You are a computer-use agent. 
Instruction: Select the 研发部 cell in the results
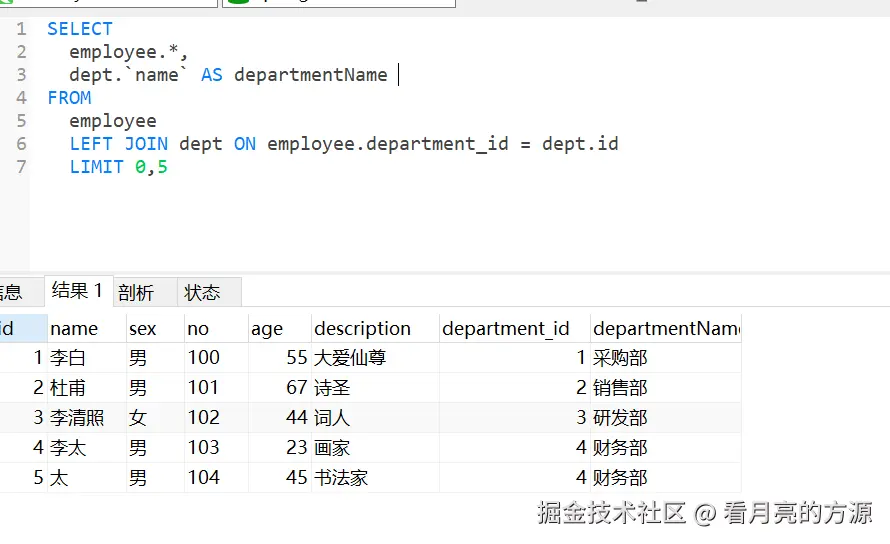620,417
